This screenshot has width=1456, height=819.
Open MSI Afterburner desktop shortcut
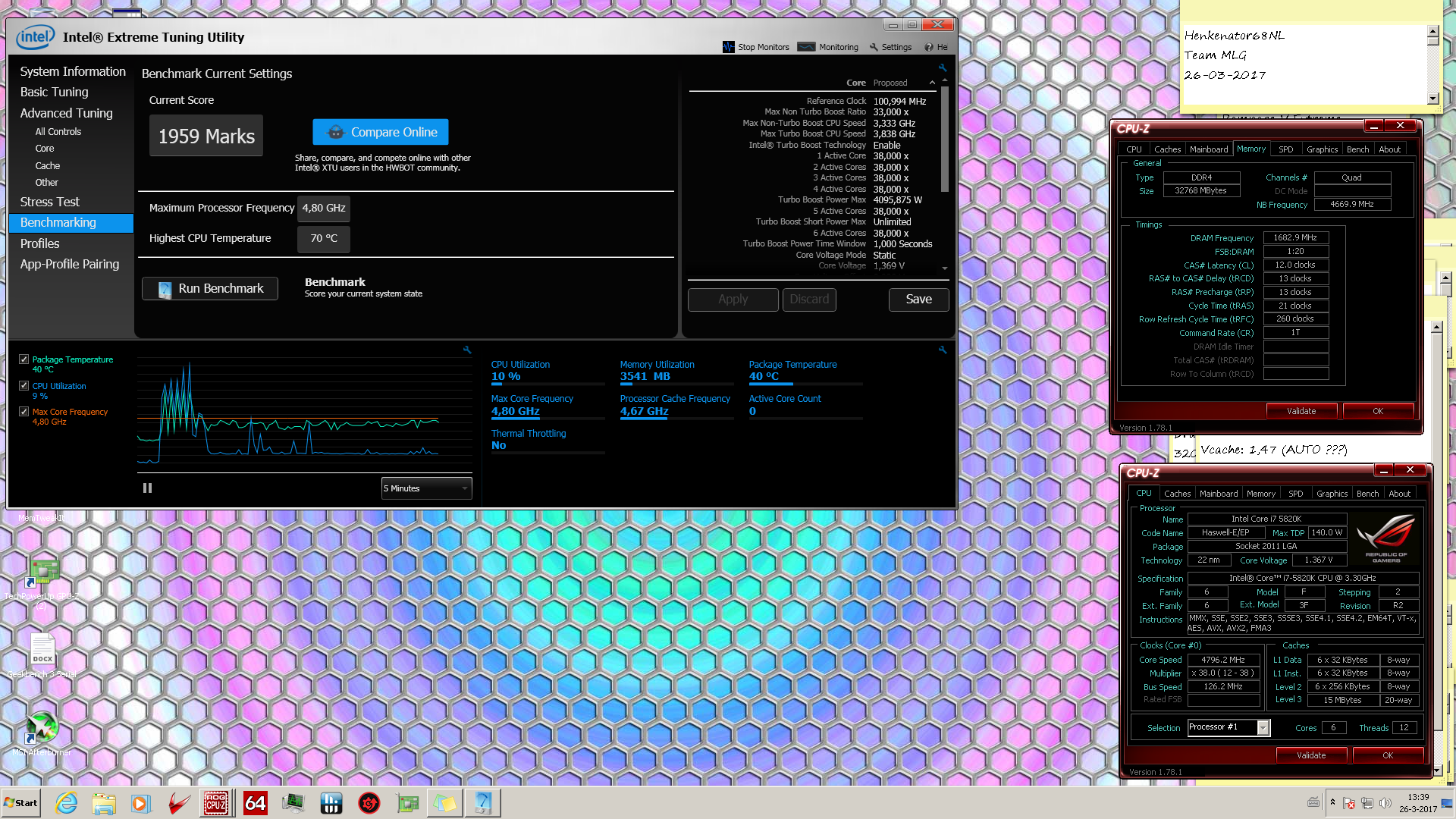(x=42, y=733)
